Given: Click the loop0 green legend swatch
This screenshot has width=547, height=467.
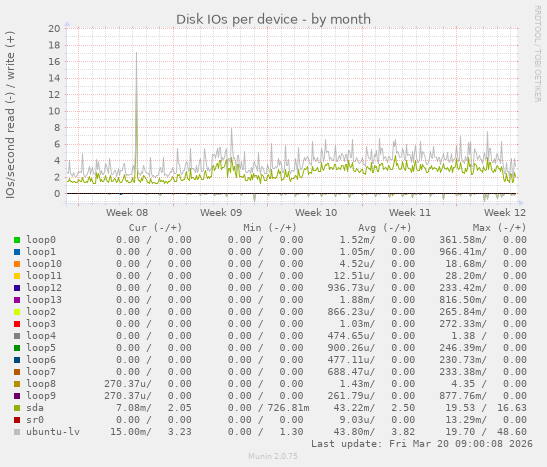Looking at the screenshot, I should pos(17,240).
